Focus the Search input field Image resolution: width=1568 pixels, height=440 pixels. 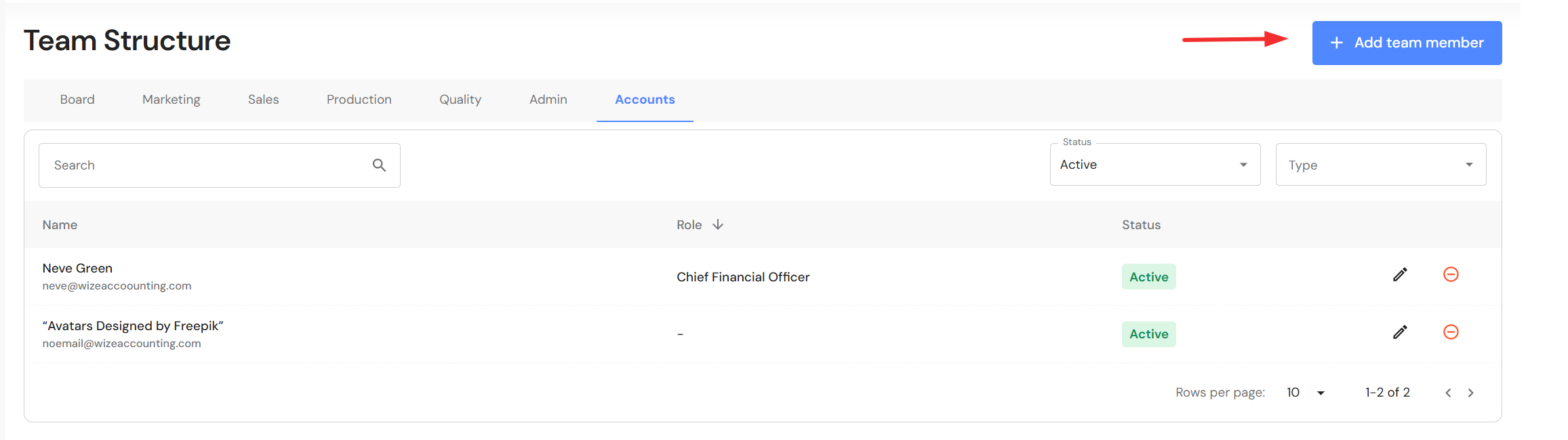coord(203,165)
